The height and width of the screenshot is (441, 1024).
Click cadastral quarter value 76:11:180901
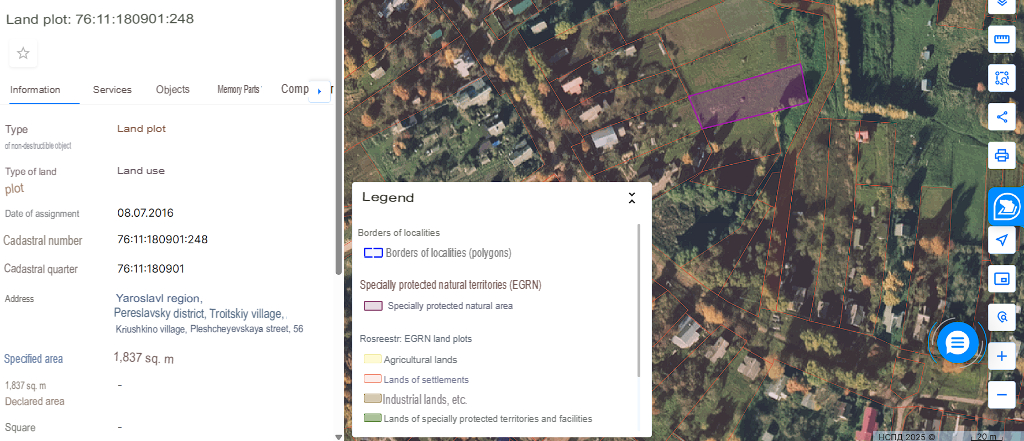coord(151,269)
